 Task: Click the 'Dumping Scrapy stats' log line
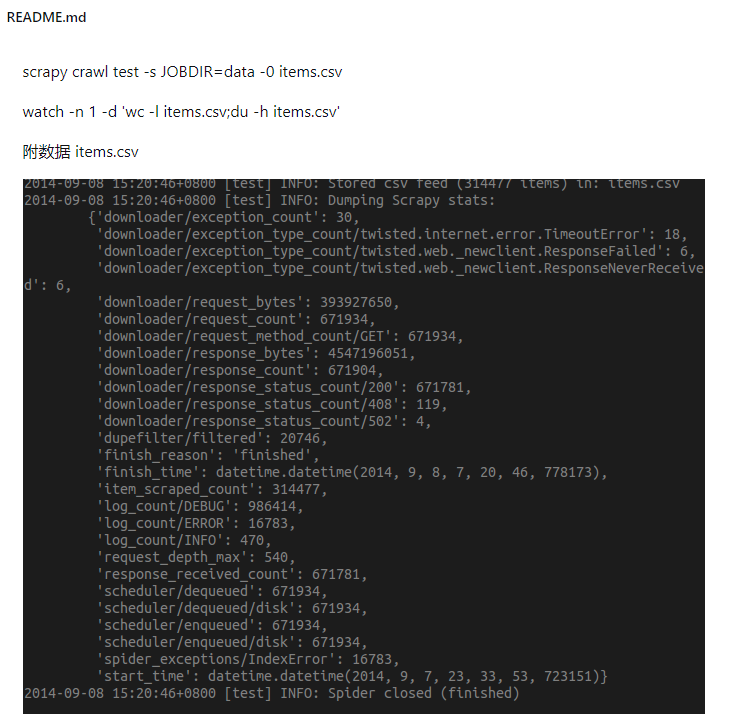tap(260, 200)
